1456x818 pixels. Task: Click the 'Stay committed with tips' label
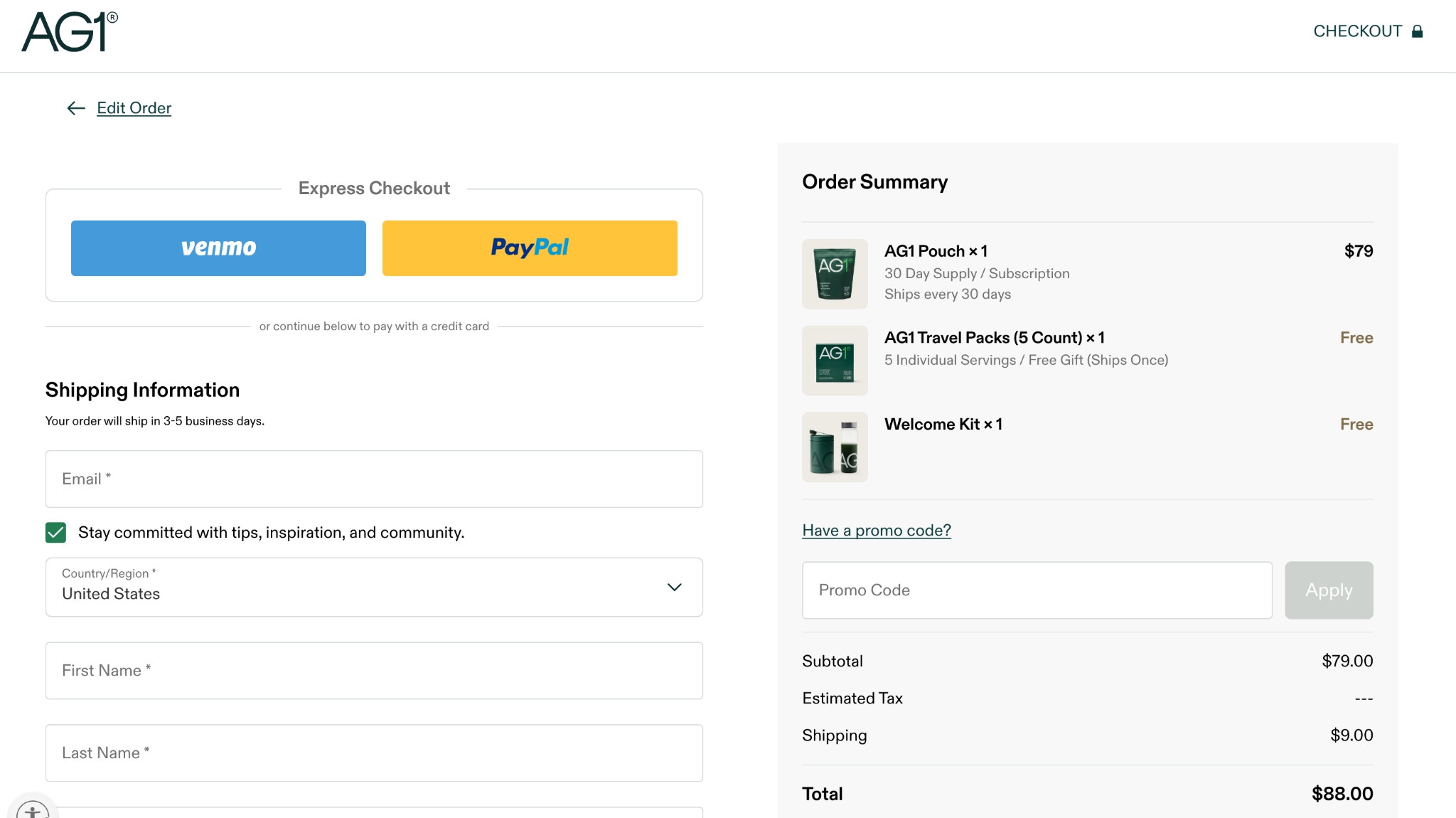[x=271, y=533]
